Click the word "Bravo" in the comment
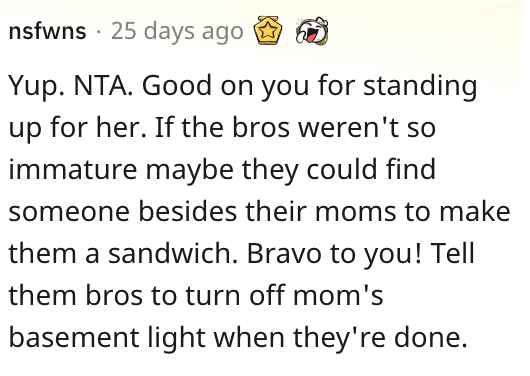 pos(284,254)
